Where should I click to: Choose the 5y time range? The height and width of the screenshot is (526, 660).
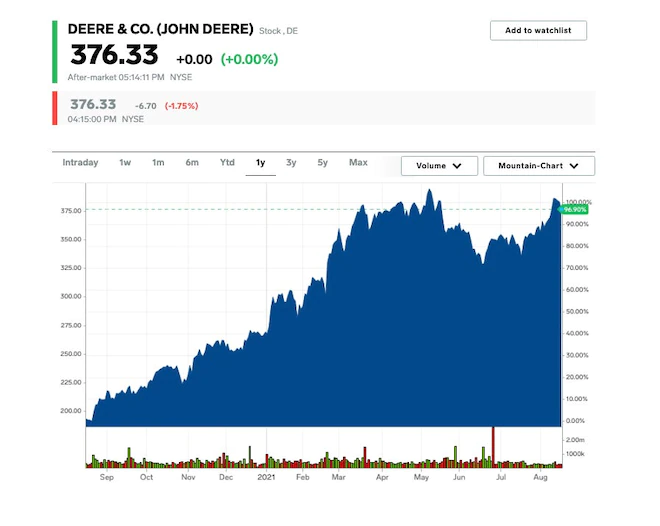click(322, 162)
